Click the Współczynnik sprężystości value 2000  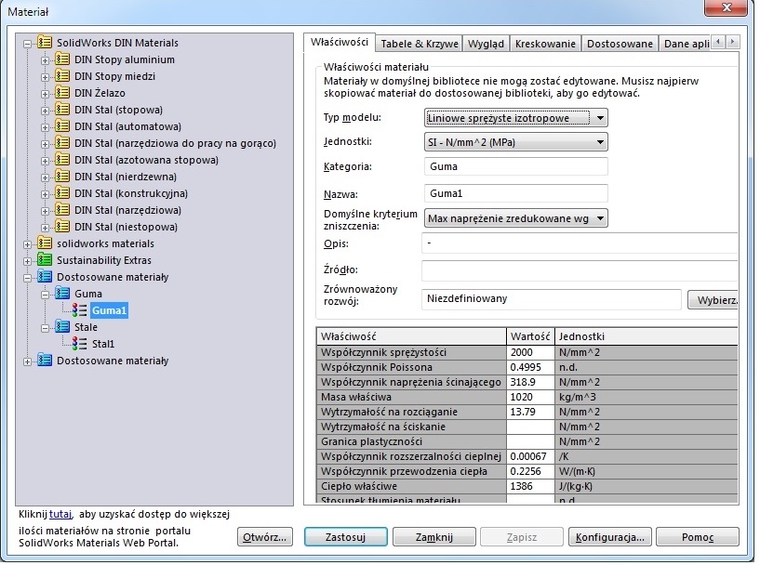tap(530, 352)
